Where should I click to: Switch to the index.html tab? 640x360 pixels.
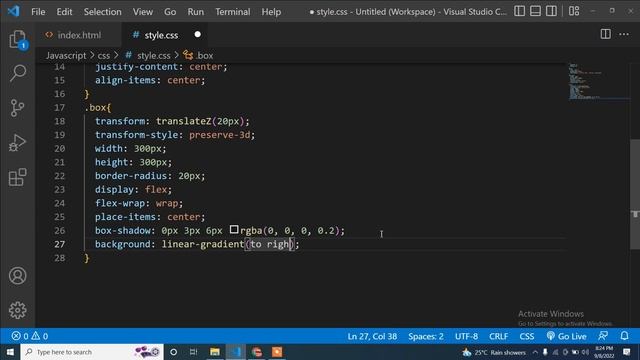78,35
